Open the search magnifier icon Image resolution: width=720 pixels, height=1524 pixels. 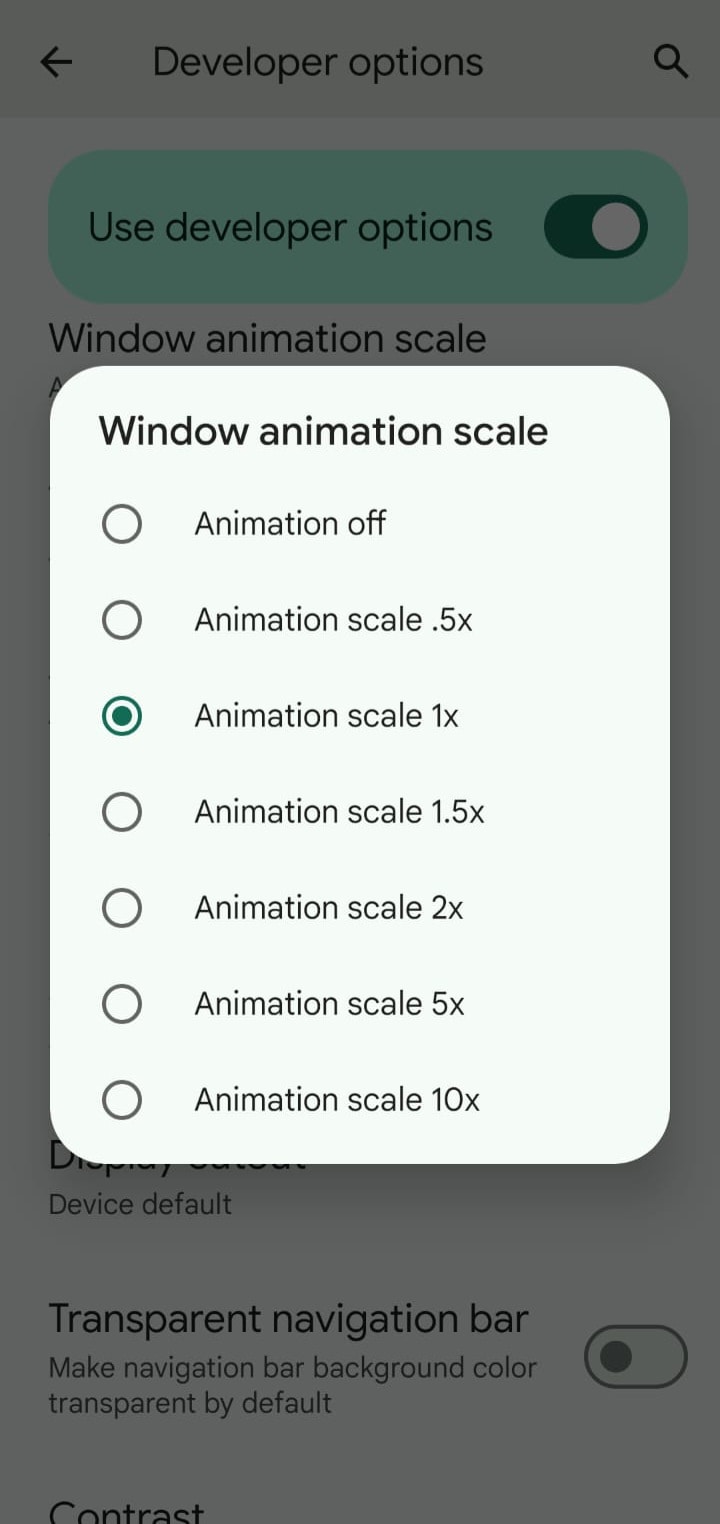(670, 62)
